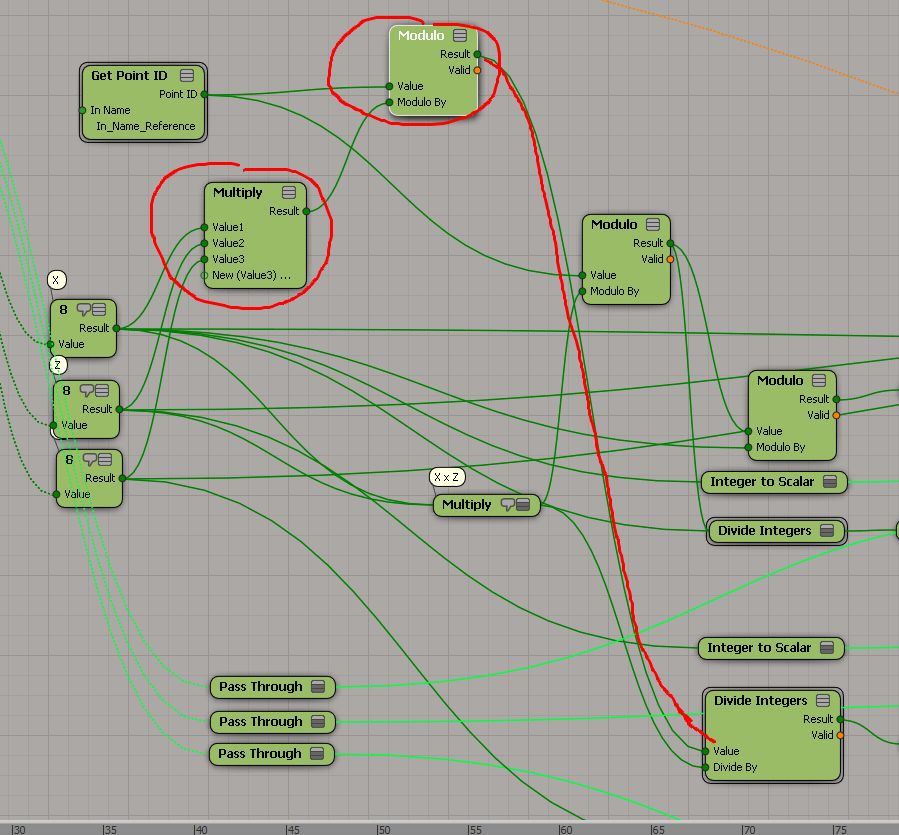Image resolution: width=899 pixels, height=835 pixels.
Task: Click display icon of the node labeled 6
Action: pos(104,460)
